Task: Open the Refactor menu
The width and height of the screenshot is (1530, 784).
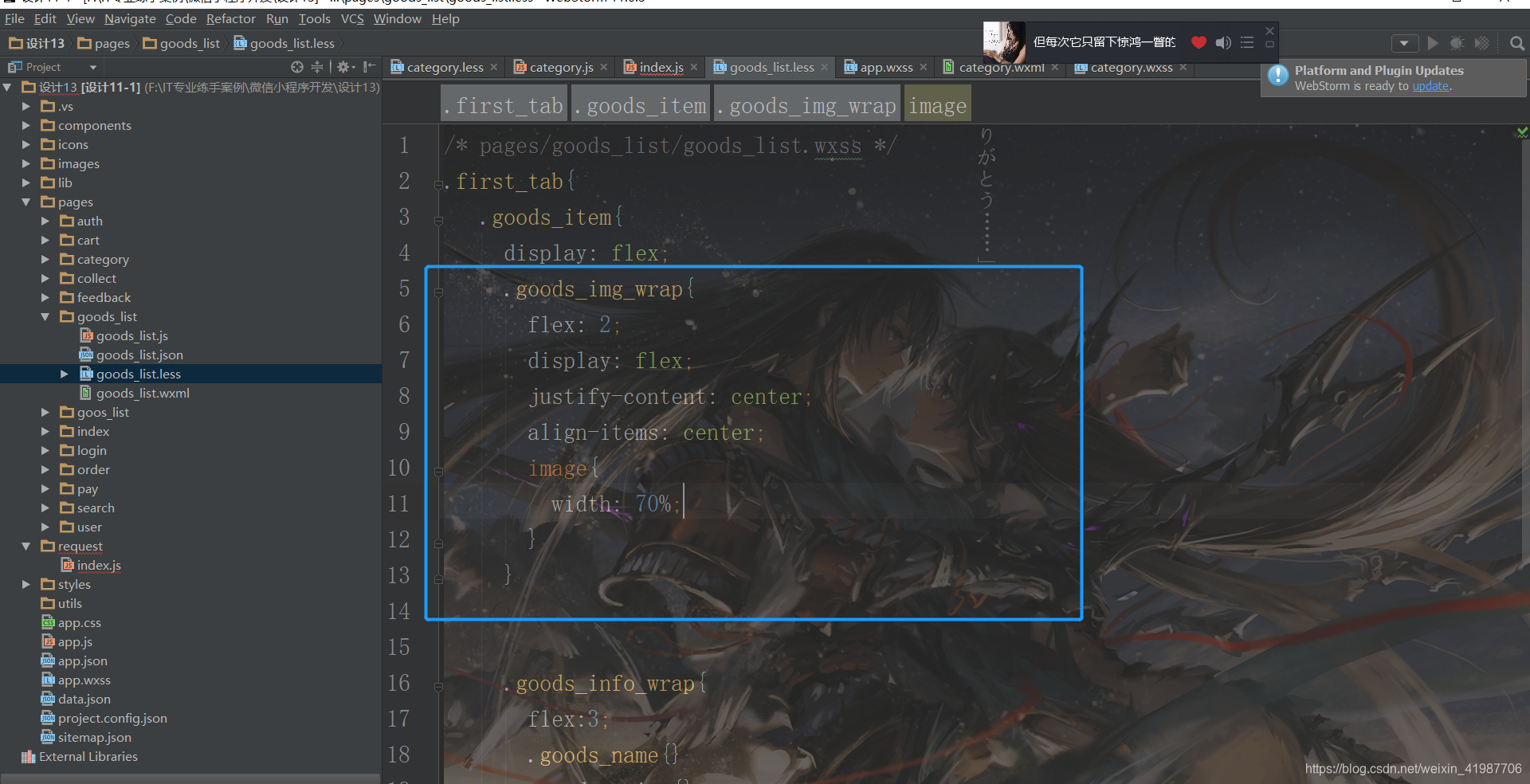Action: pos(230,18)
